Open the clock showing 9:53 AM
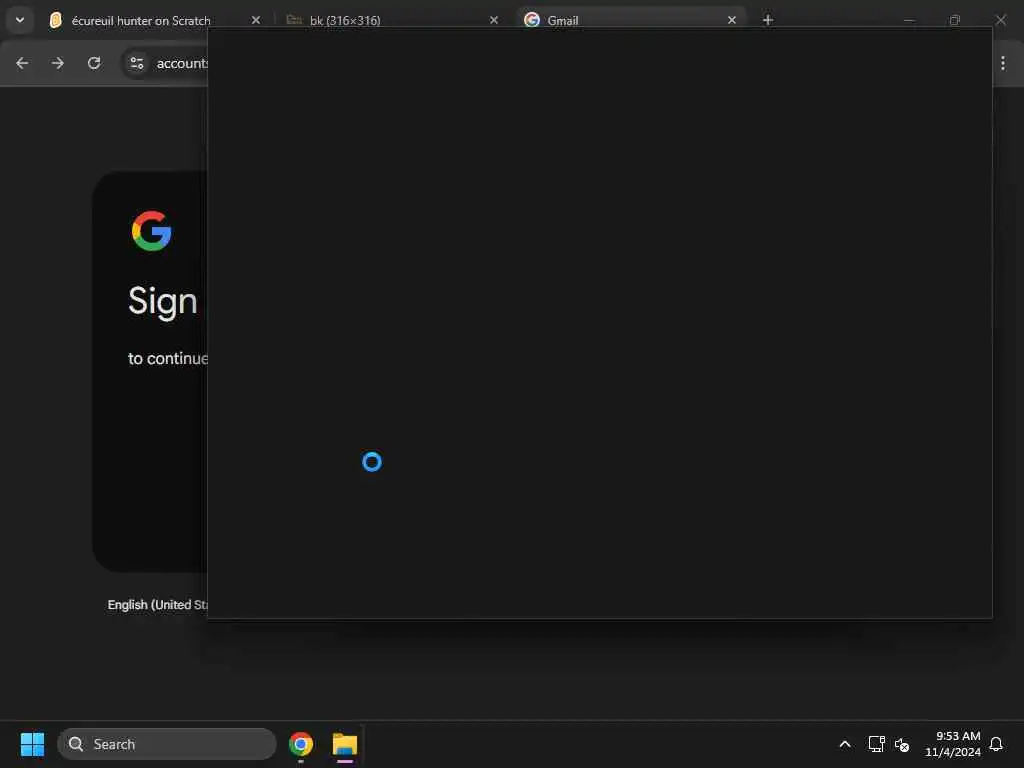Screen dimensions: 1024x768 pos(953,744)
